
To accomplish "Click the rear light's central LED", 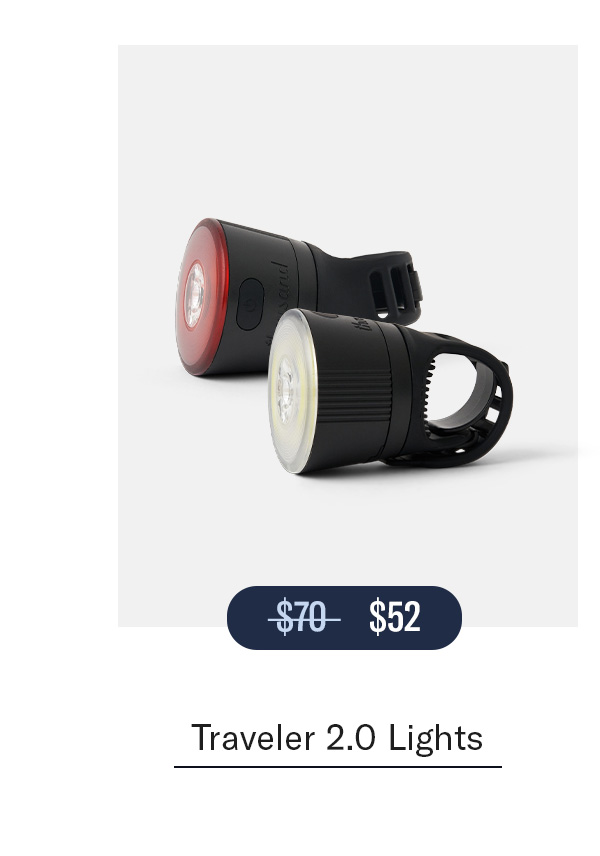I will pos(194,295).
